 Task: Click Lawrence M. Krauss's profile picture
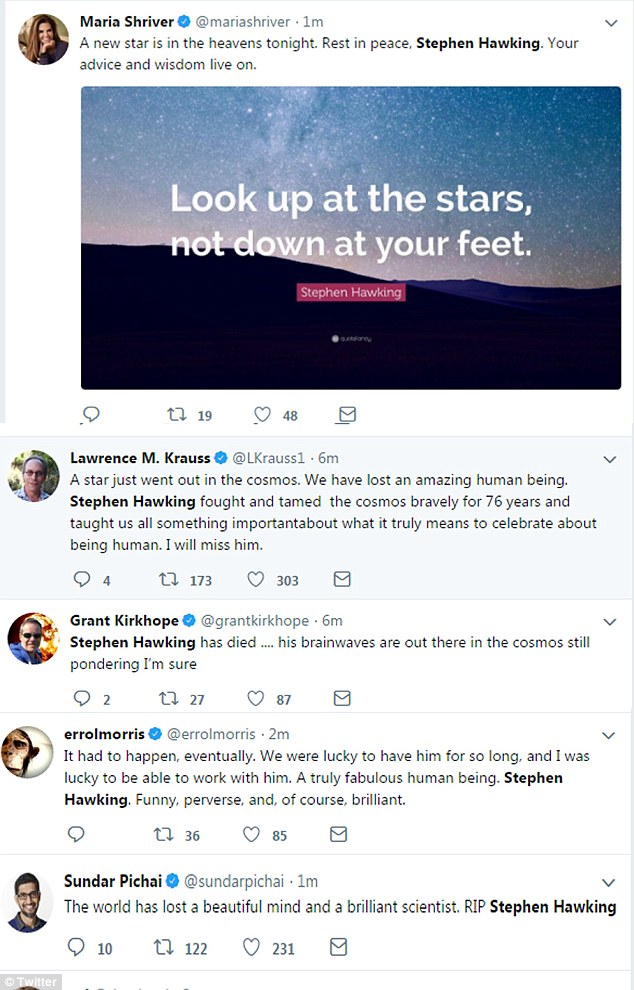tap(32, 475)
